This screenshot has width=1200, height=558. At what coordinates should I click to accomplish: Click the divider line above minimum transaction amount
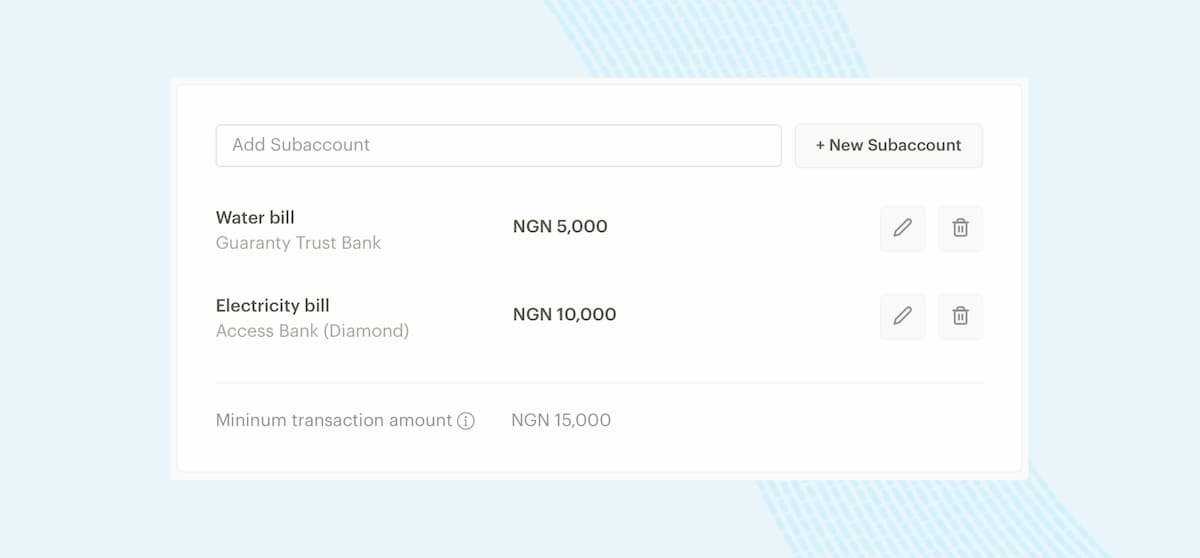pyautogui.click(x=600, y=382)
